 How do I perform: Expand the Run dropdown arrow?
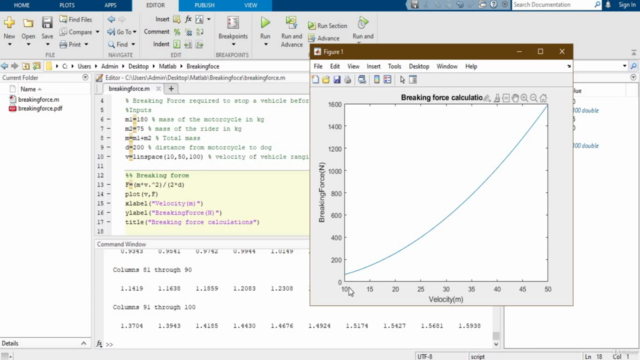(x=265, y=44)
